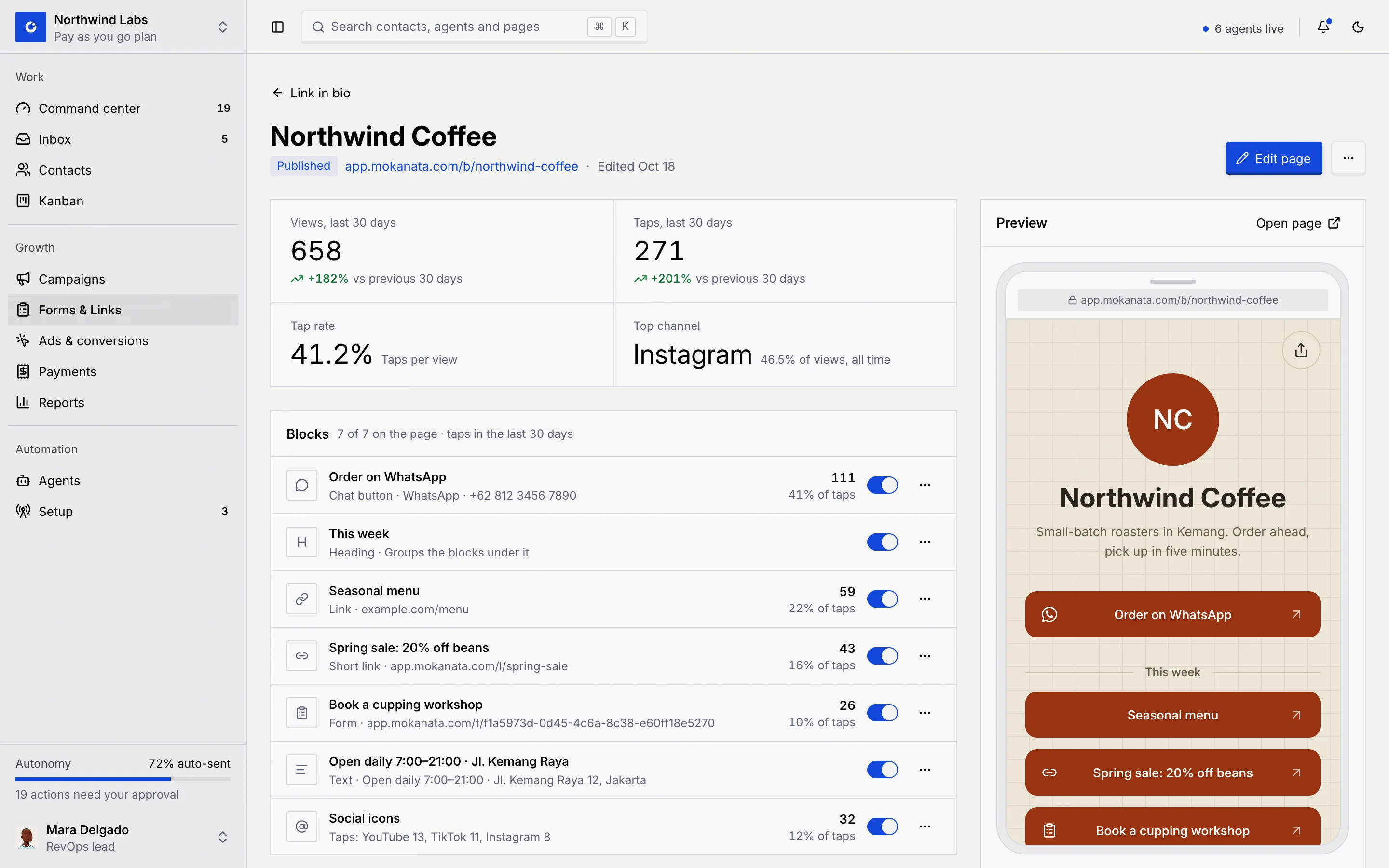The height and width of the screenshot is (868, 1389).
Task: Toggle the Book a cupping workshop block
Action: click(x=882, y=713)
